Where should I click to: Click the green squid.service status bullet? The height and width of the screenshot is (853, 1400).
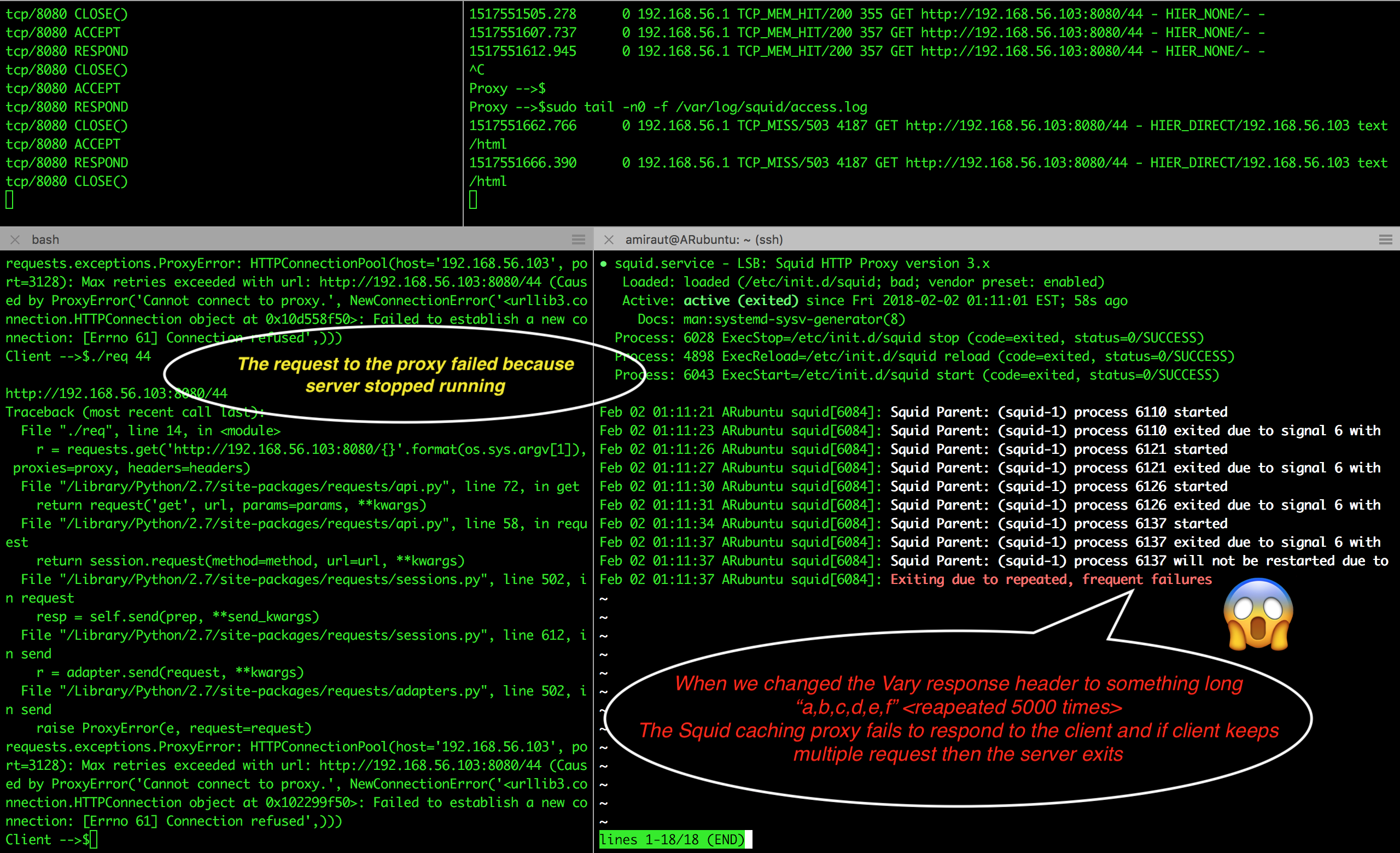click(x=603, y=264)
